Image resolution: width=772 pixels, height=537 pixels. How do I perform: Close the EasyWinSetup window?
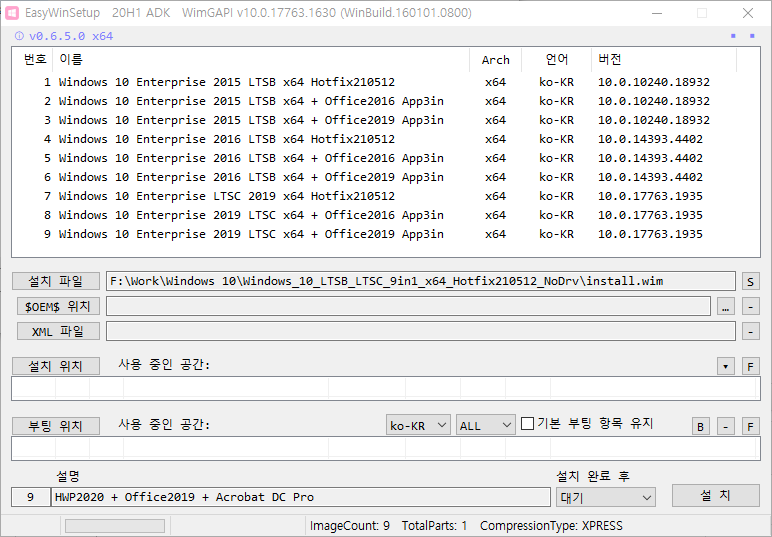coord(747,13)
